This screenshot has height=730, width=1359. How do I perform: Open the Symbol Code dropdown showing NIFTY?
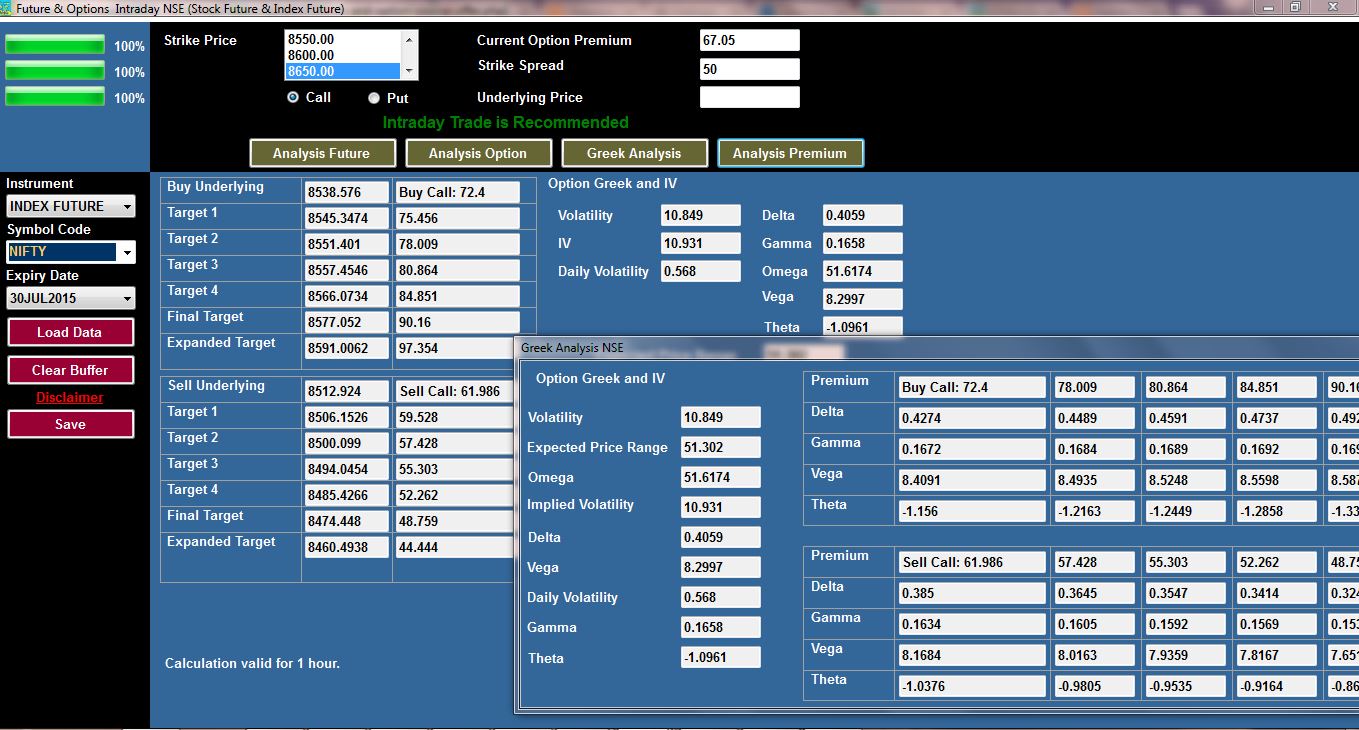pyautogui.click(x=70, y=252)
